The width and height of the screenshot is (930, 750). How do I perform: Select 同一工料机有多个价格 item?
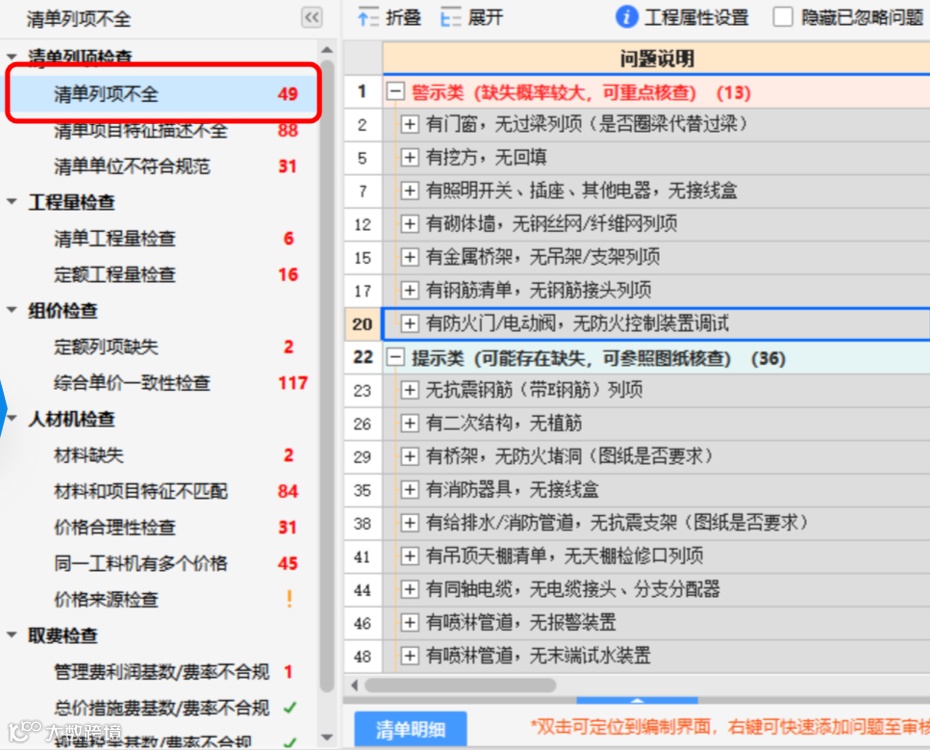click(x=141, y=563)
